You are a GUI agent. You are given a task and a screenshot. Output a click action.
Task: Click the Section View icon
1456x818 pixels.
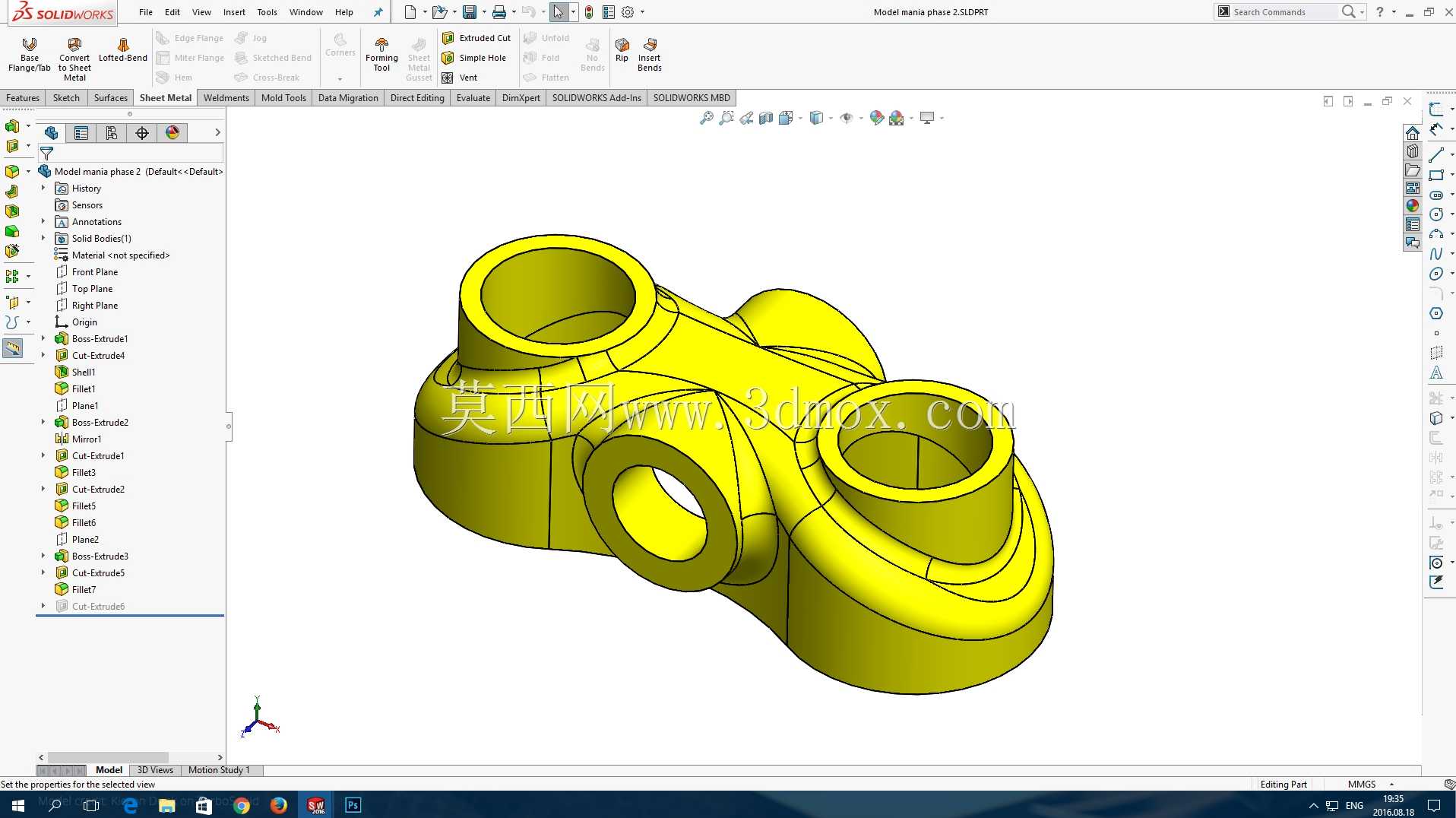click(766, 118)
